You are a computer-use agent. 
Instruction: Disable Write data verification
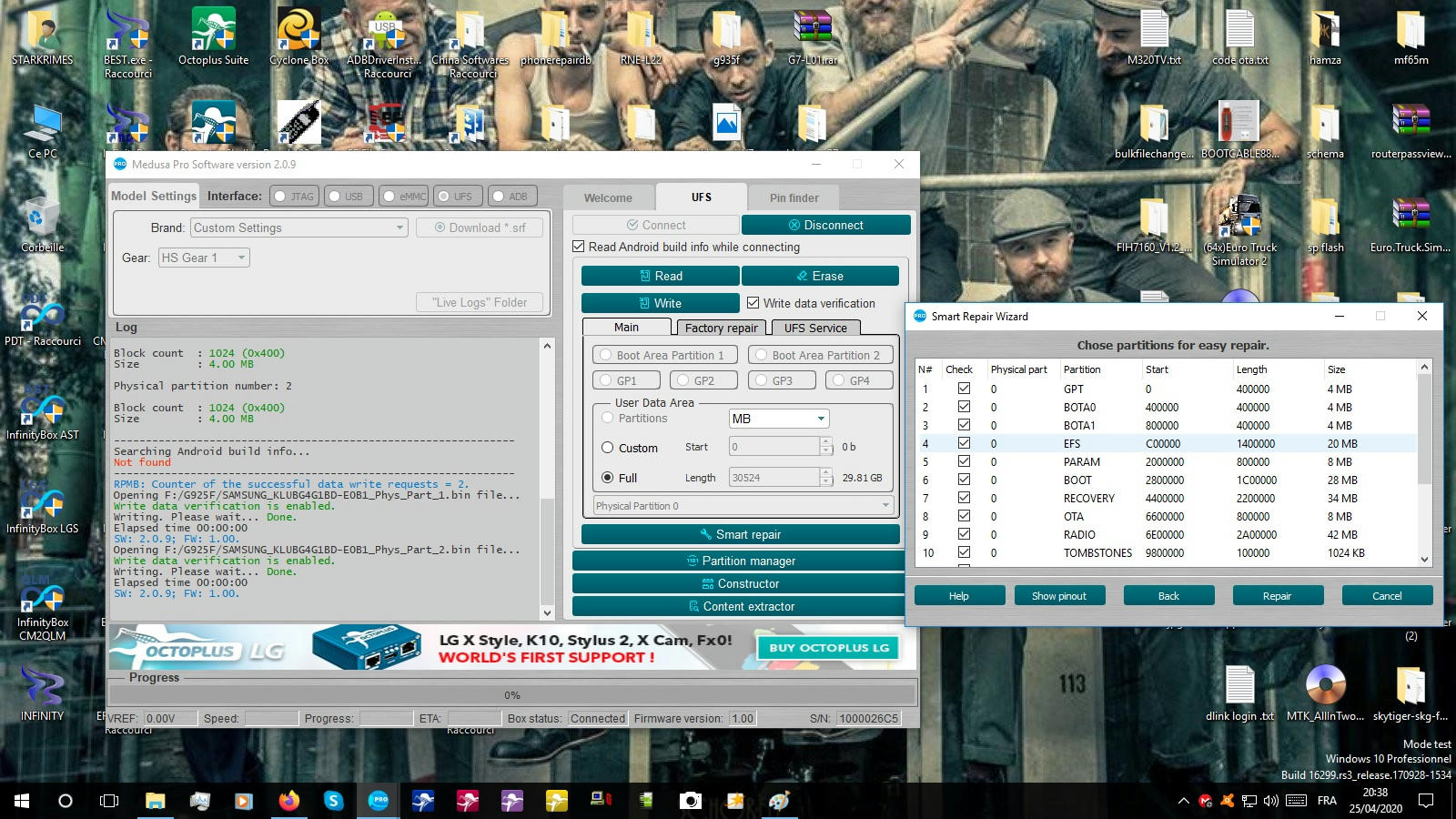[x=753, y=303]
